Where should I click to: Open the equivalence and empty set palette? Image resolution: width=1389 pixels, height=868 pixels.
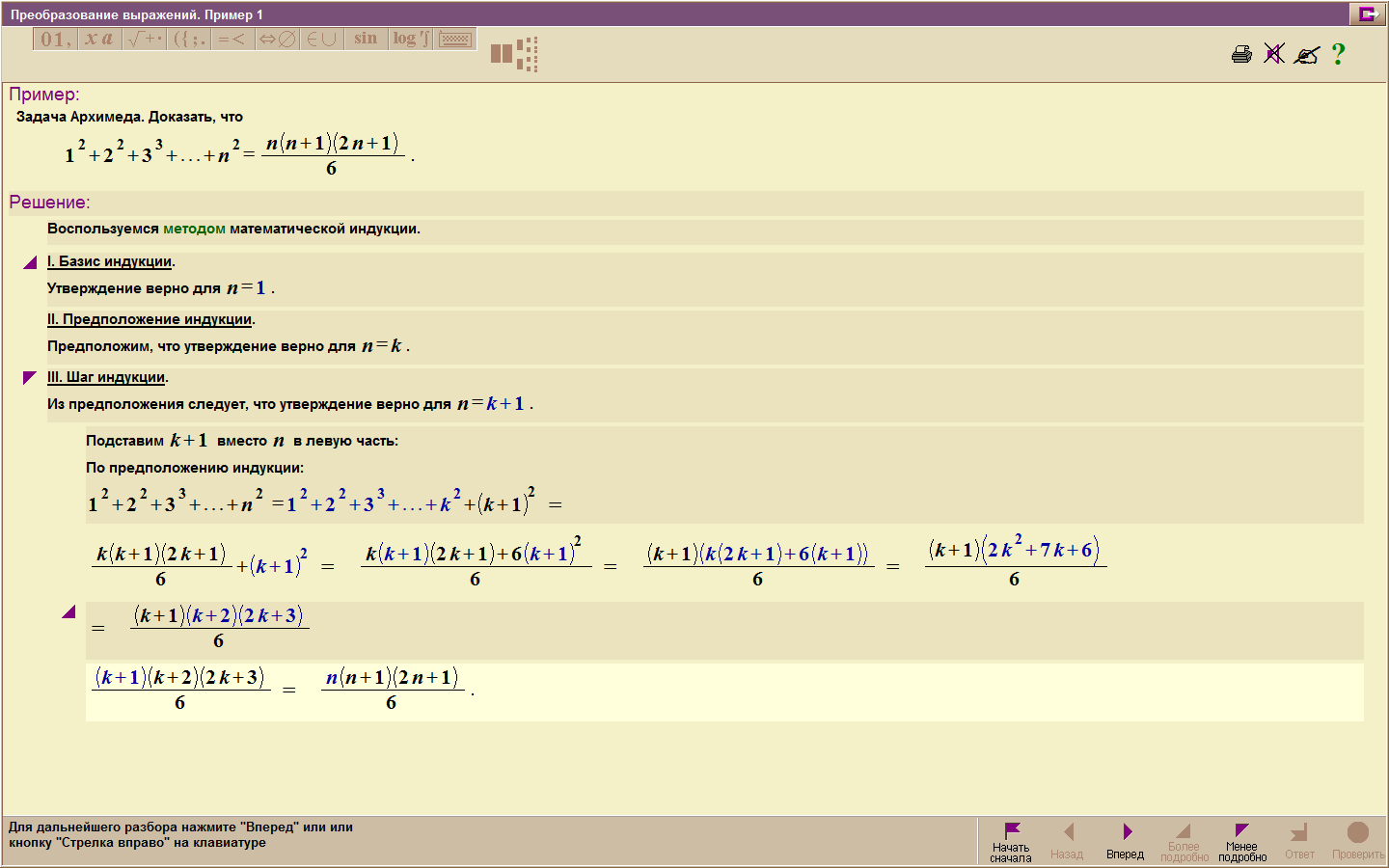[277, 39]
